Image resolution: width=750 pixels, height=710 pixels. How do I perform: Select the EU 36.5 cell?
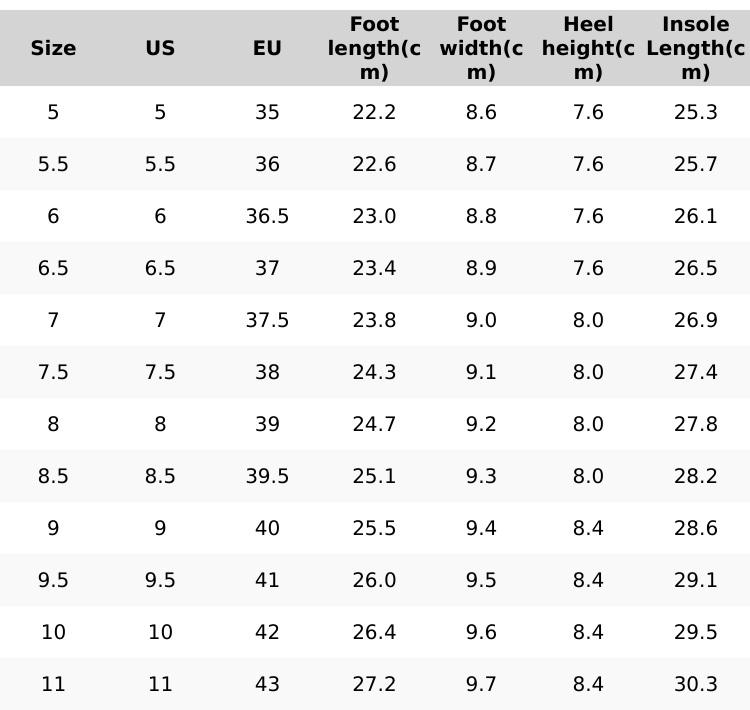pos(267,216)
